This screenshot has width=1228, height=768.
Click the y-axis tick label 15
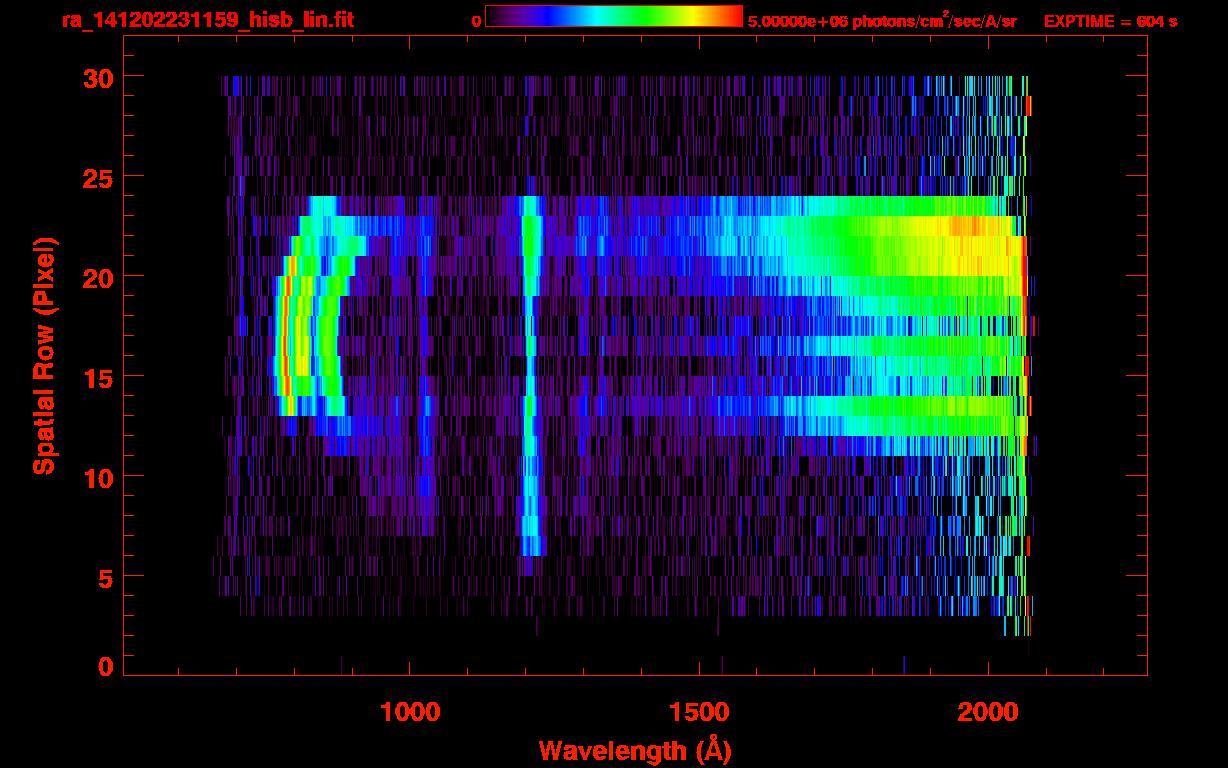click(98, 377)
